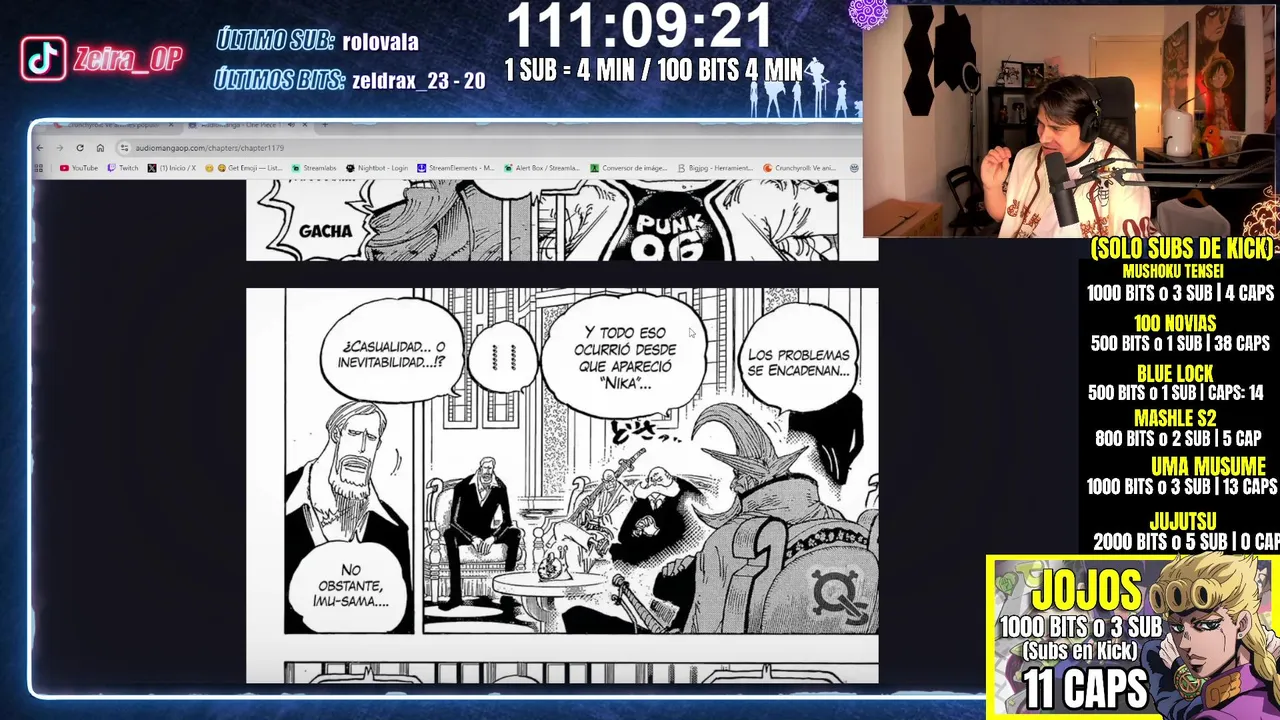Close the Audiomanga One Piece tab
1280x720 pixels.
(305, 125)
